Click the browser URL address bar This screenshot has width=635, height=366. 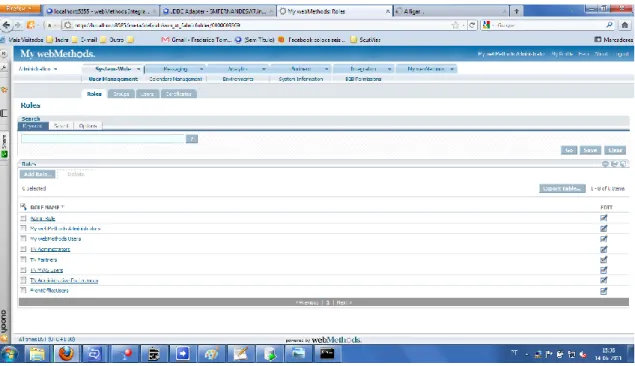[259, 25]
